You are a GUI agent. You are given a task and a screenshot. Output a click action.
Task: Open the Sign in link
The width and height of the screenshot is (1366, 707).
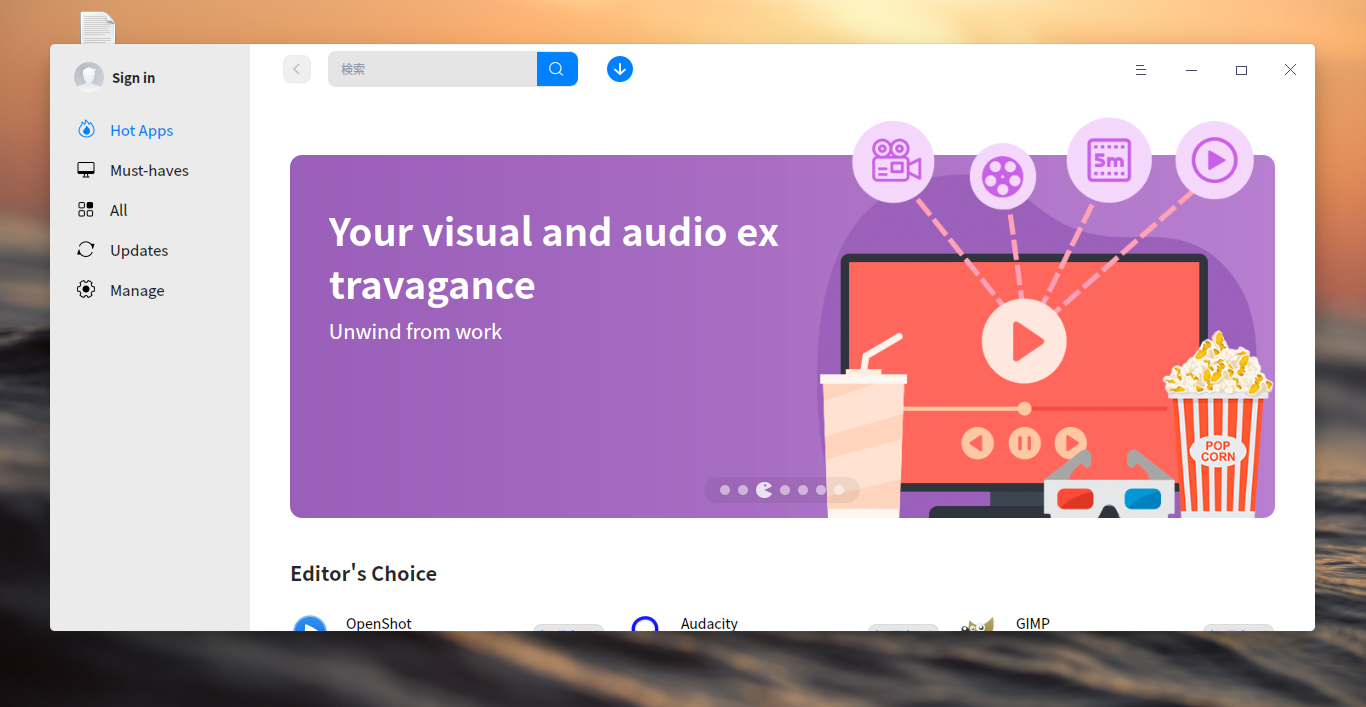pos(133,78)
